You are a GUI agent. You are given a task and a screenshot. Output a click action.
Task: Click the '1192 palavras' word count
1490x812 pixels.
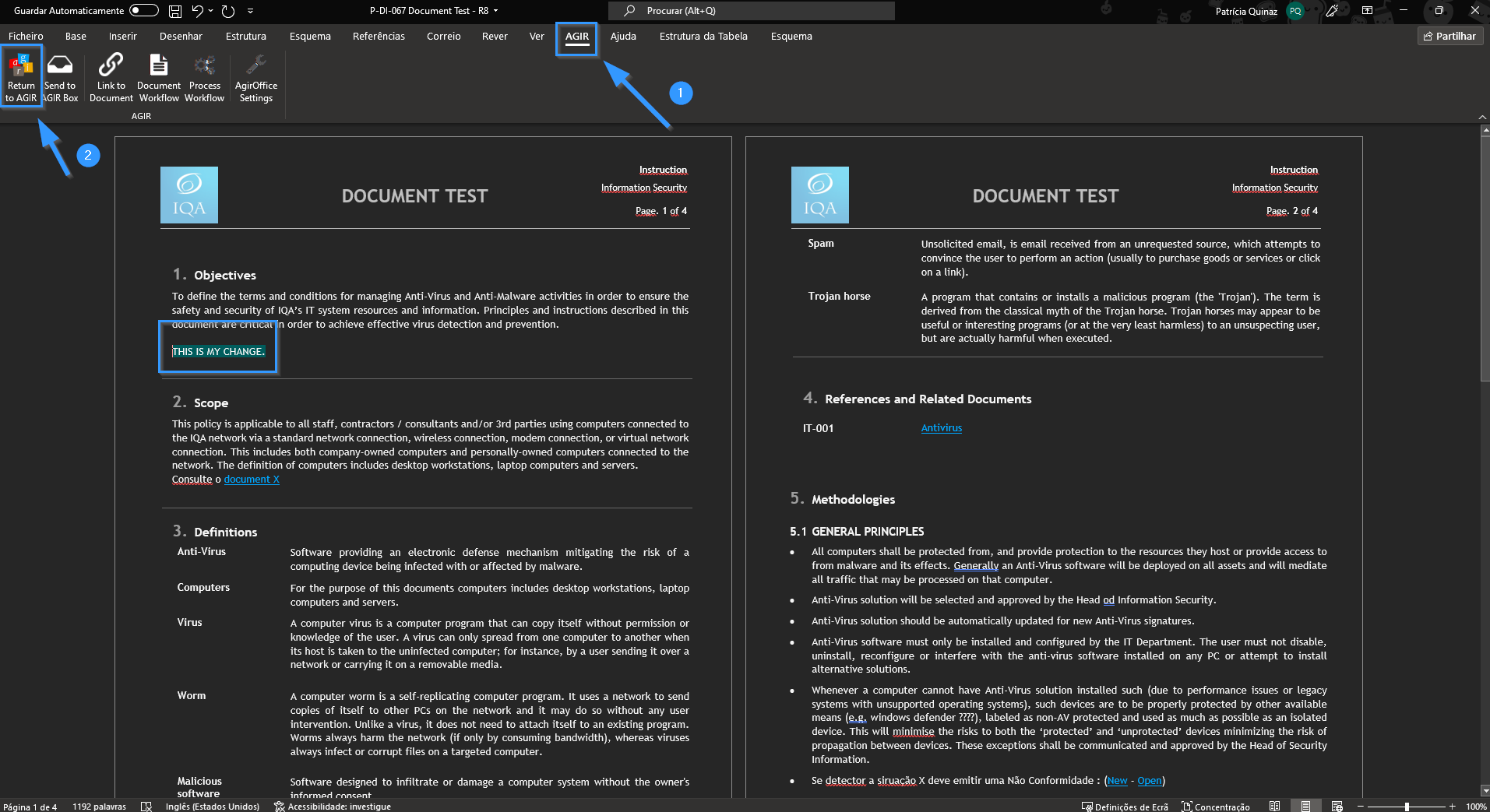pyautogui.click(x=99, y=807)
